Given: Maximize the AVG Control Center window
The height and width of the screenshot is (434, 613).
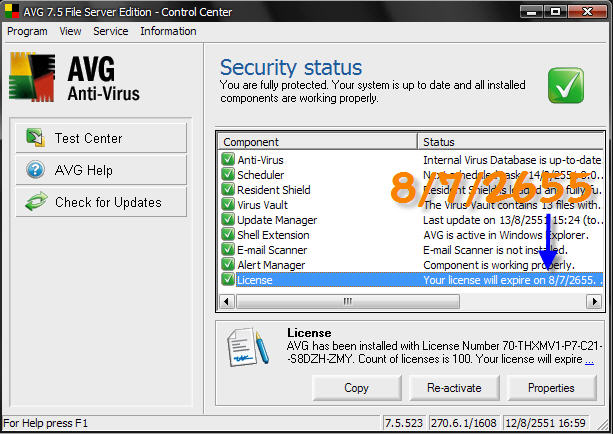Looking at the screenshot, I should click(x=555, y=12).
